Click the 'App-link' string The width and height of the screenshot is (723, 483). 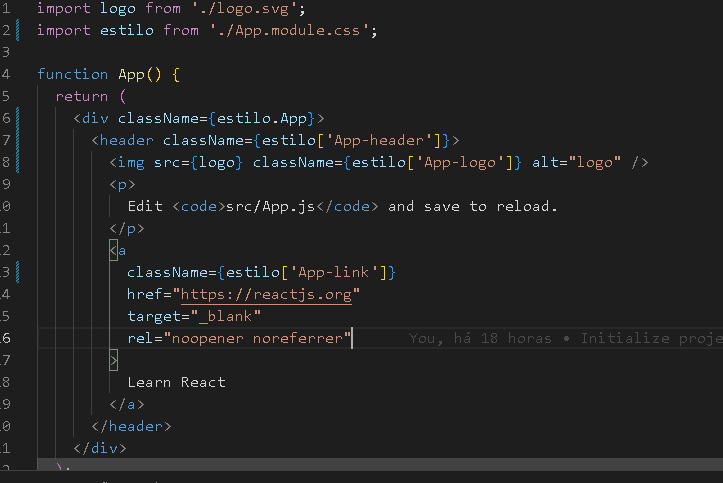click(334, 272)
